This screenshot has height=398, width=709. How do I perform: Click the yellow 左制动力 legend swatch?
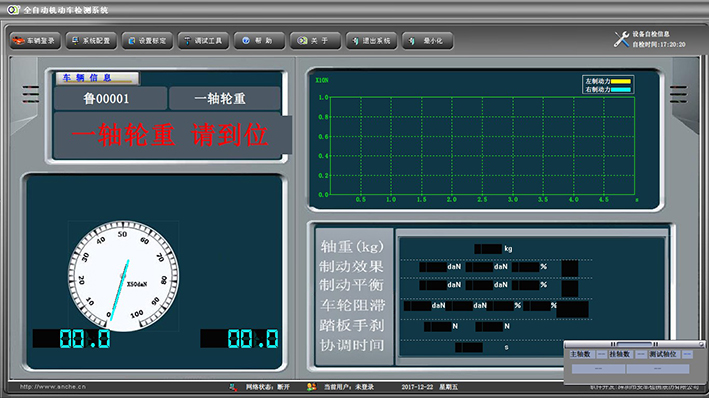coord(620,81)
